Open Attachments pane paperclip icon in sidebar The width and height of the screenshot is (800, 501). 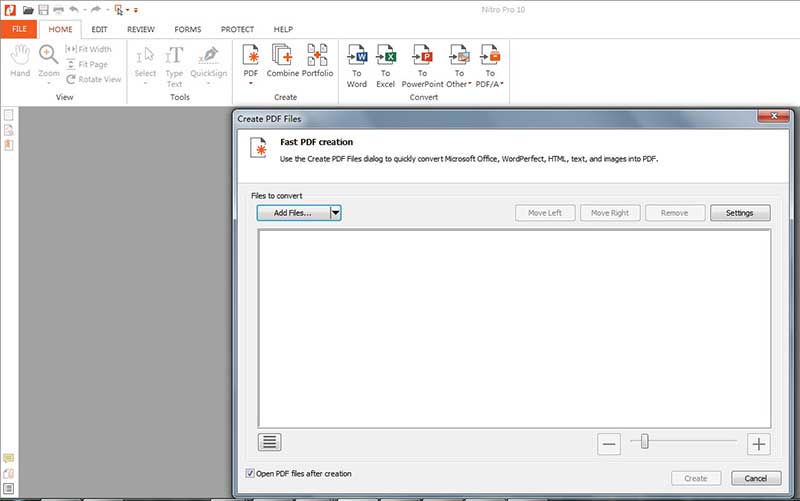9,473
